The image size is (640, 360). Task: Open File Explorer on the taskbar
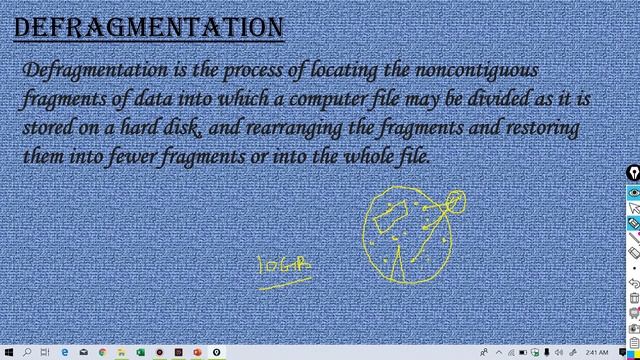click(121, 352)
